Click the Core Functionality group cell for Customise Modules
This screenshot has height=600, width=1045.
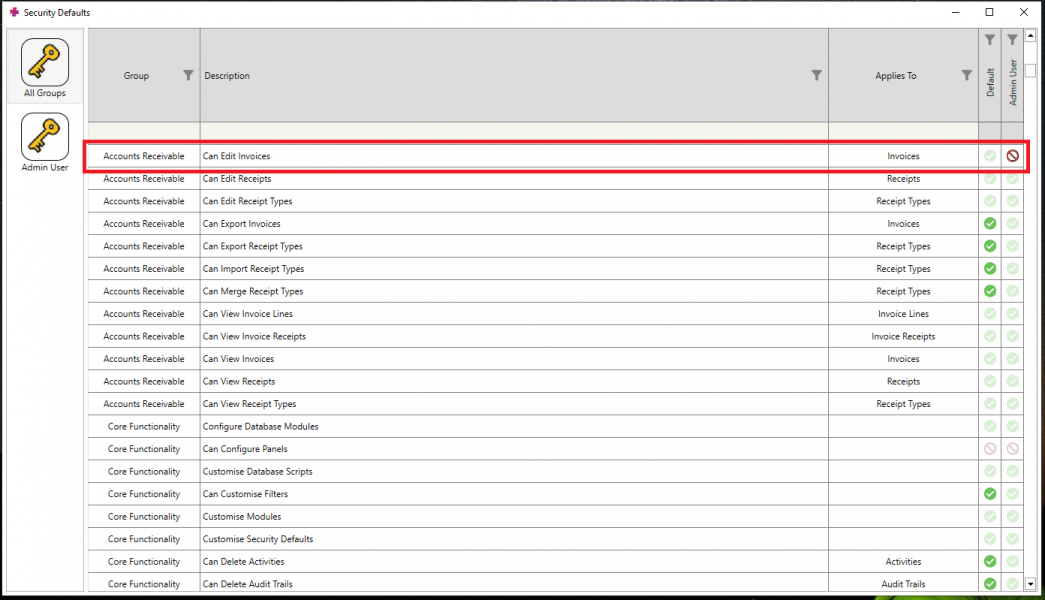pos(144,517)
